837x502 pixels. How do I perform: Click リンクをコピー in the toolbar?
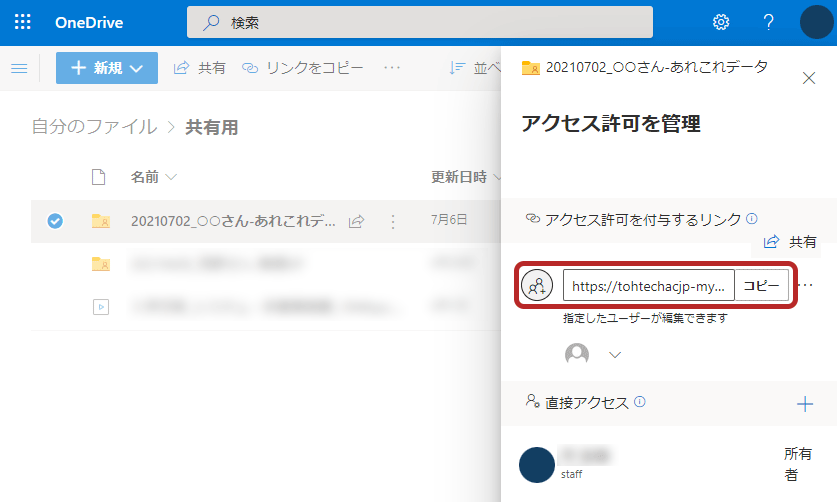coord(303,68)
